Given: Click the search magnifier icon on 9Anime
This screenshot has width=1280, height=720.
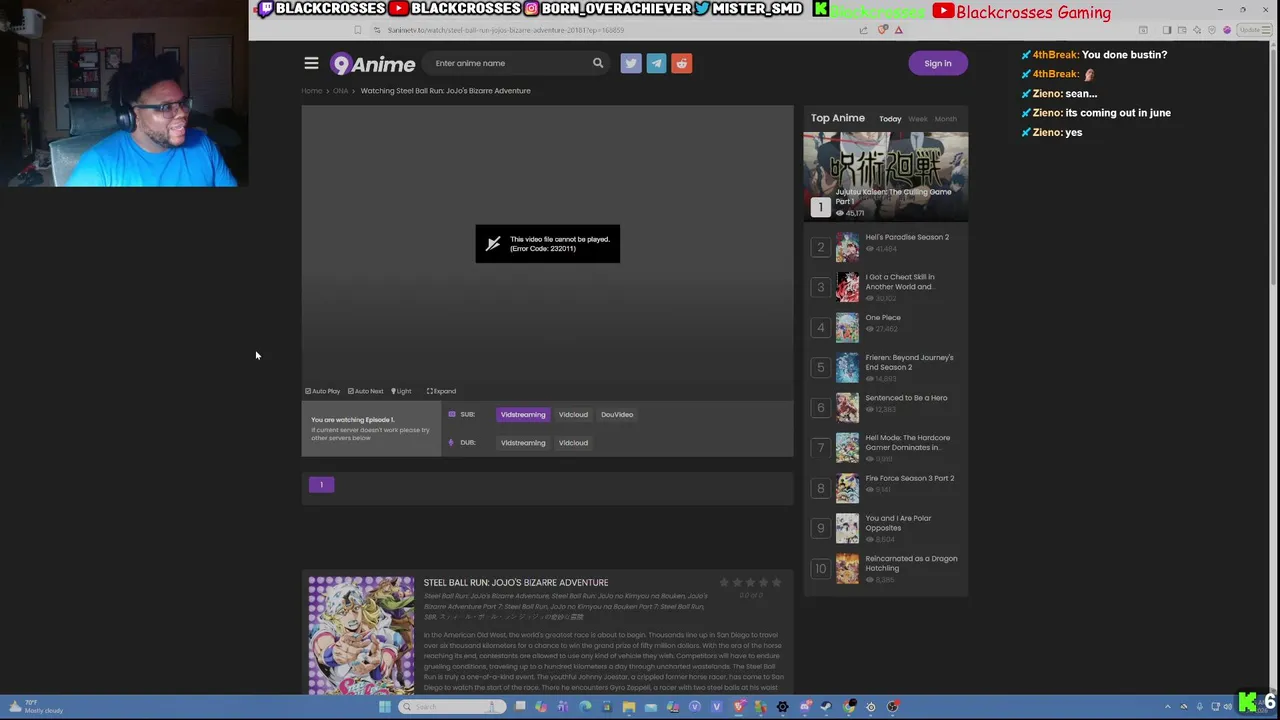Looking at the screenshot, I should pyautogui.click(x=598, y=63).
